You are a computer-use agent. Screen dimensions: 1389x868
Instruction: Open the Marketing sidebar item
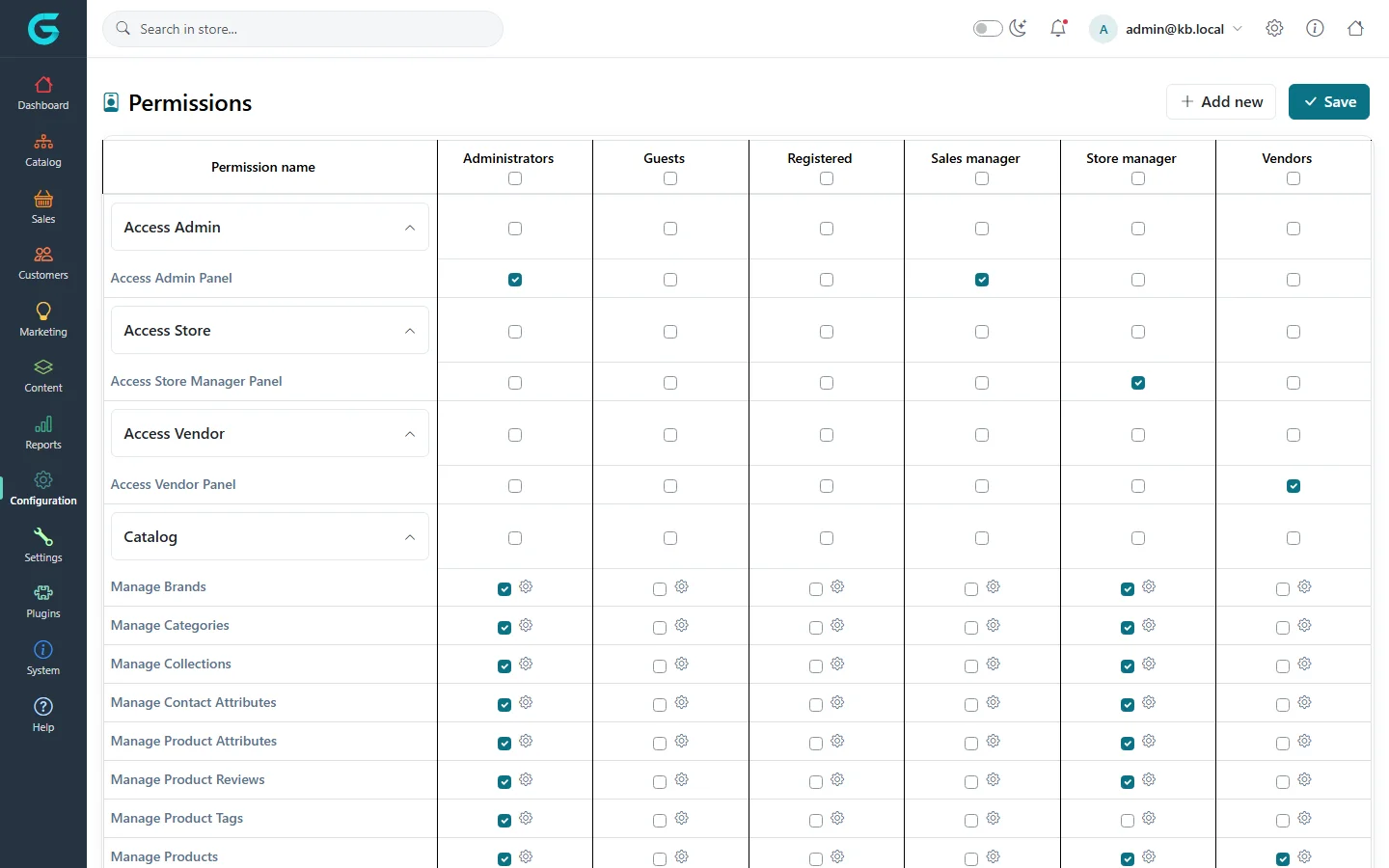[43, 320]
